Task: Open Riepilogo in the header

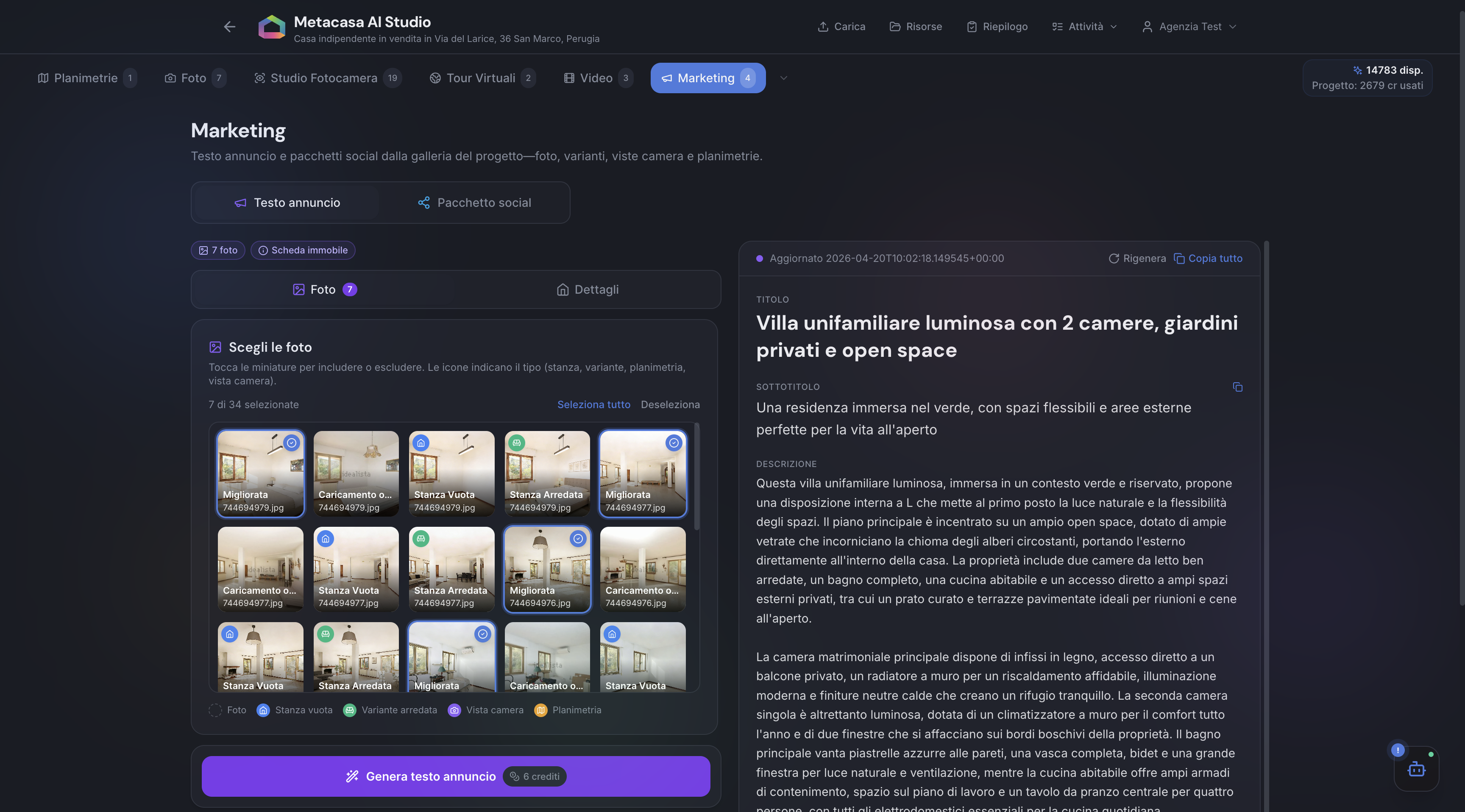Action: coord(997,27)
